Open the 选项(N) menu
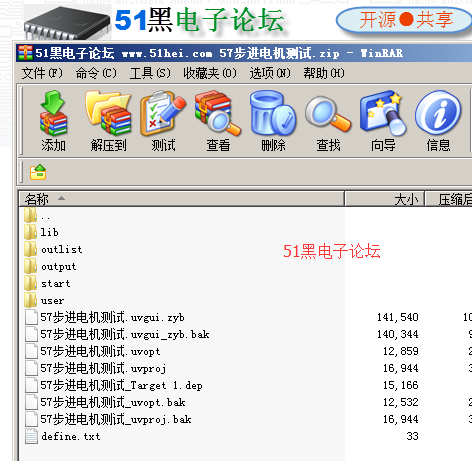Viewport: 472px width, 461px height. 270,73
